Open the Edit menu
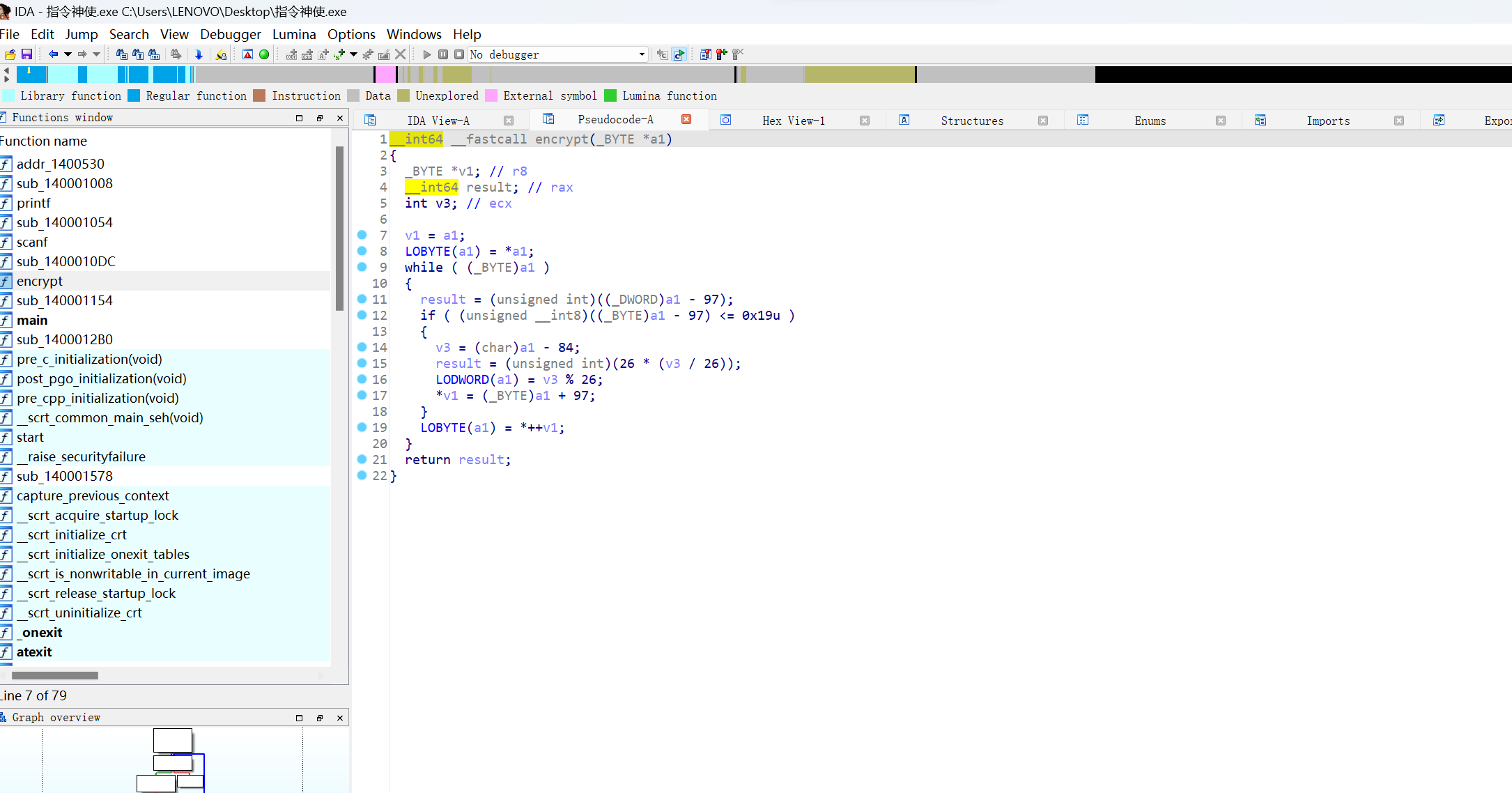 click(x=43, y=34)
